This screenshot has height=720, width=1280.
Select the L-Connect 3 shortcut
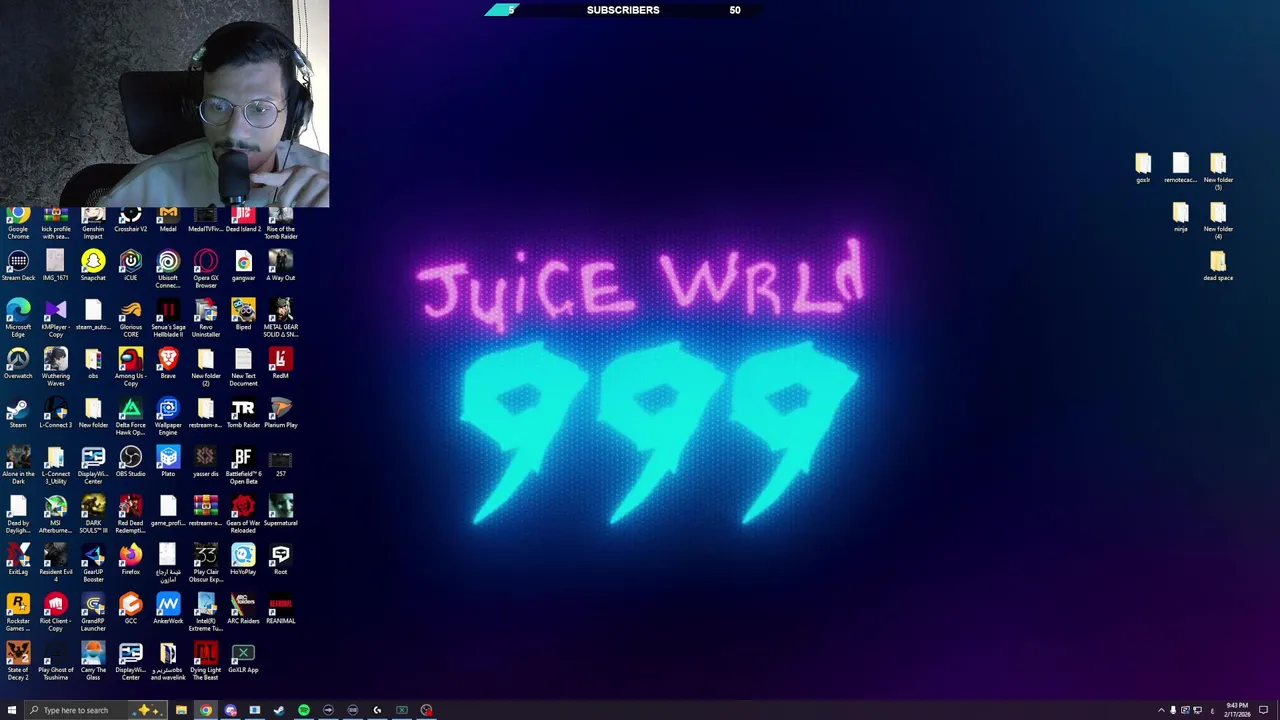[x=55, y=413]
